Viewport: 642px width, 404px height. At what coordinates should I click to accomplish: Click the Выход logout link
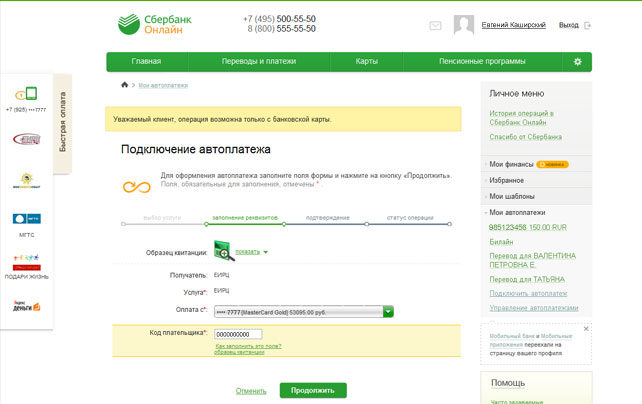click(569, 25)
